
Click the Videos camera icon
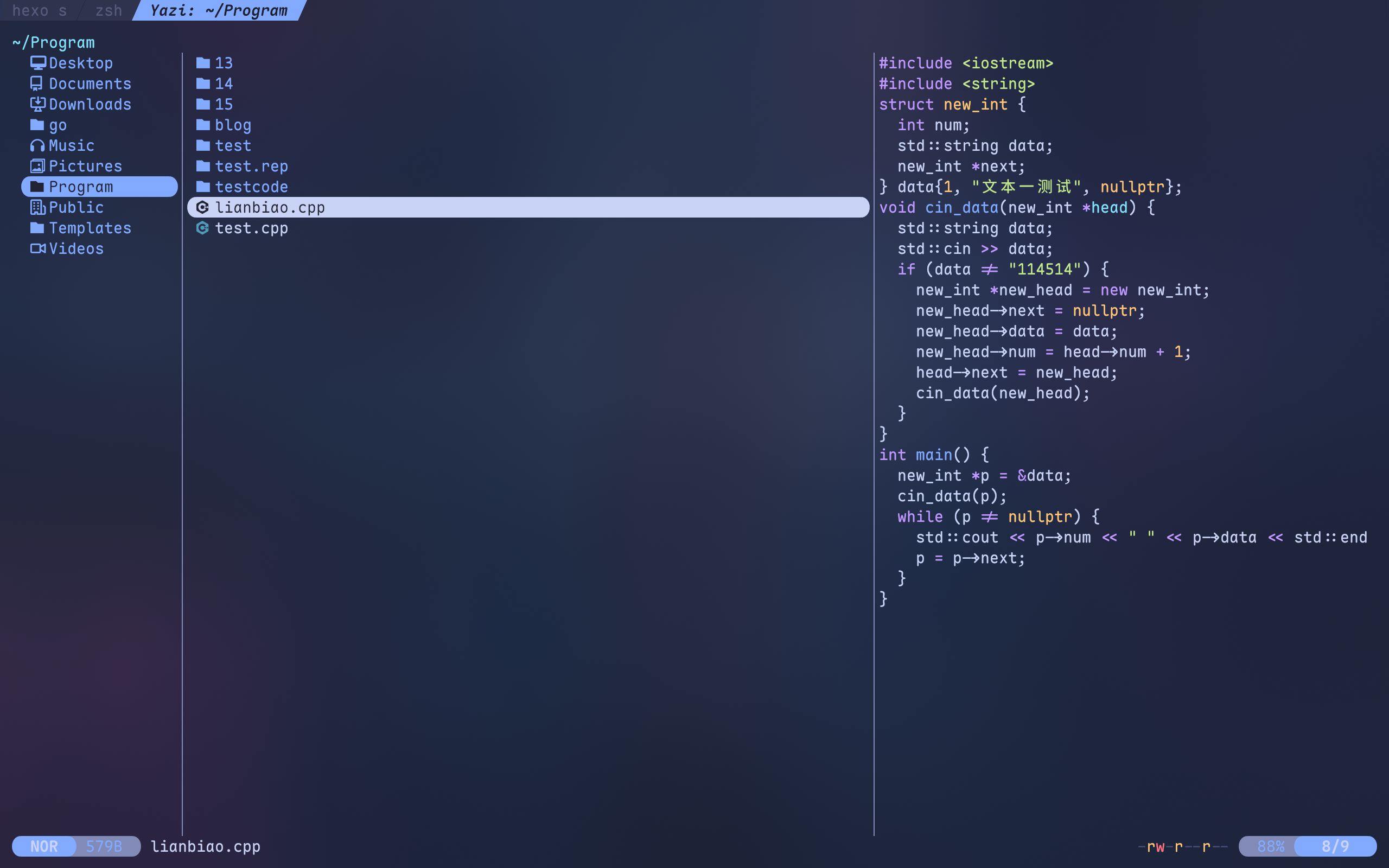pyautogui.click(x=38, y=248)
